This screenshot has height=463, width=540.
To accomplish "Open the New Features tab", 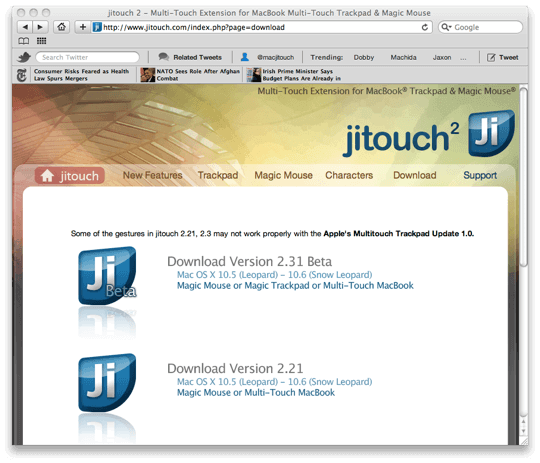I will (x=153, y=175).
